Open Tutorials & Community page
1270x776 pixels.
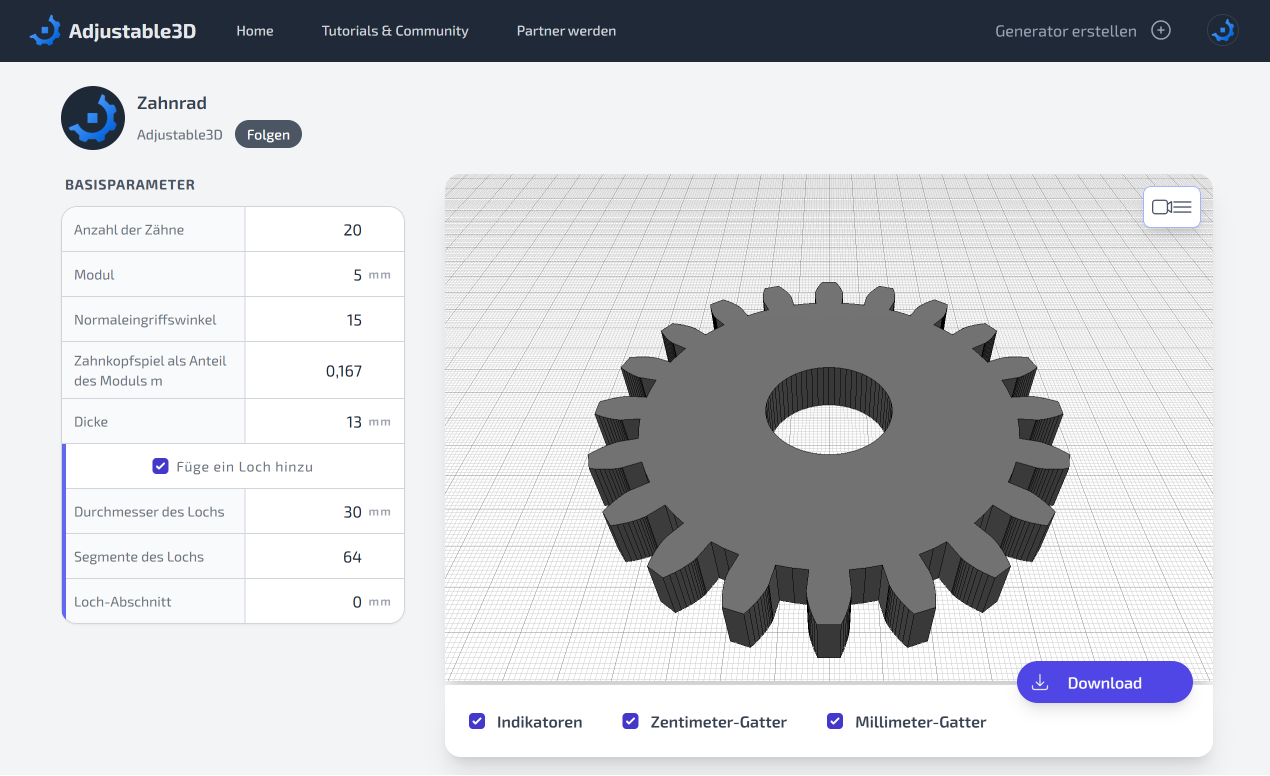point(395,31)
